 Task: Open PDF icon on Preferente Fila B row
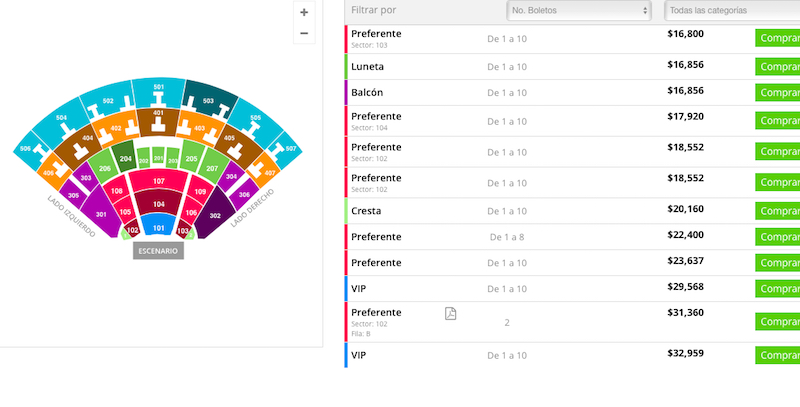451,314
